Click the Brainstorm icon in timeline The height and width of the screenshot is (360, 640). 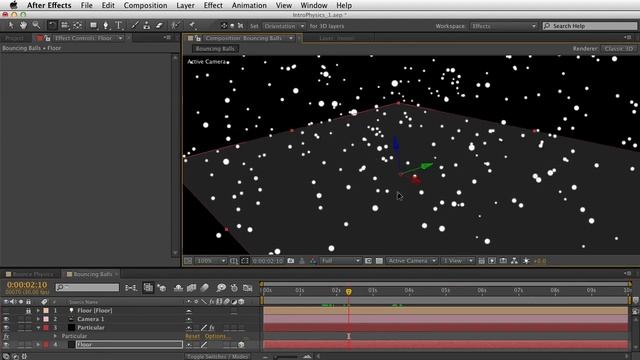click(x=221, y=288)
